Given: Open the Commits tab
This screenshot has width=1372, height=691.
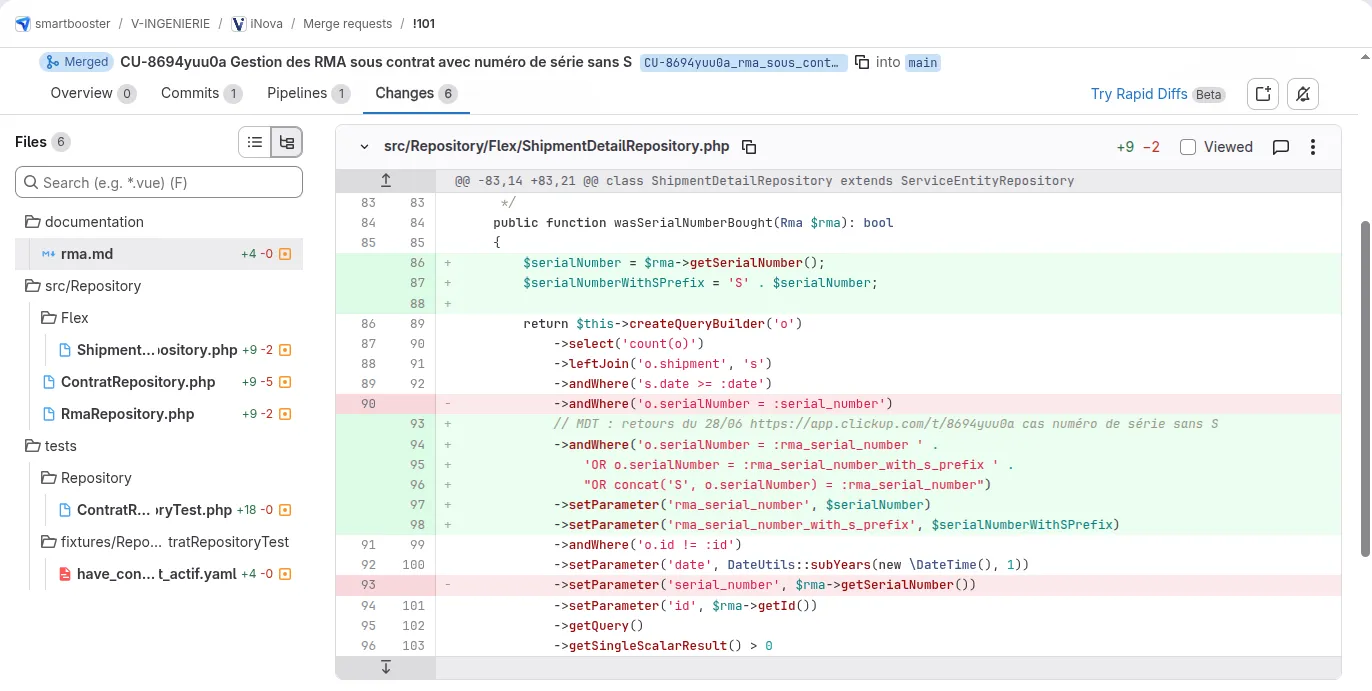Looking at the screenshot, I should [201, 93].
